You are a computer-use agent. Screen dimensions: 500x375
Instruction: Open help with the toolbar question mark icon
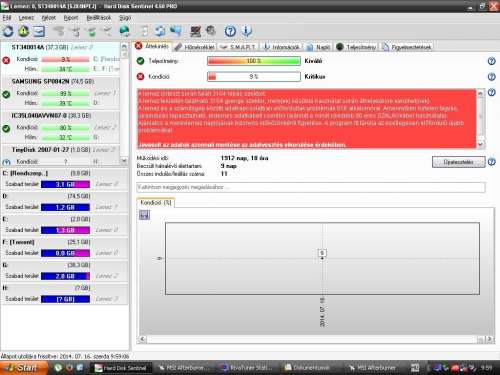230,31
